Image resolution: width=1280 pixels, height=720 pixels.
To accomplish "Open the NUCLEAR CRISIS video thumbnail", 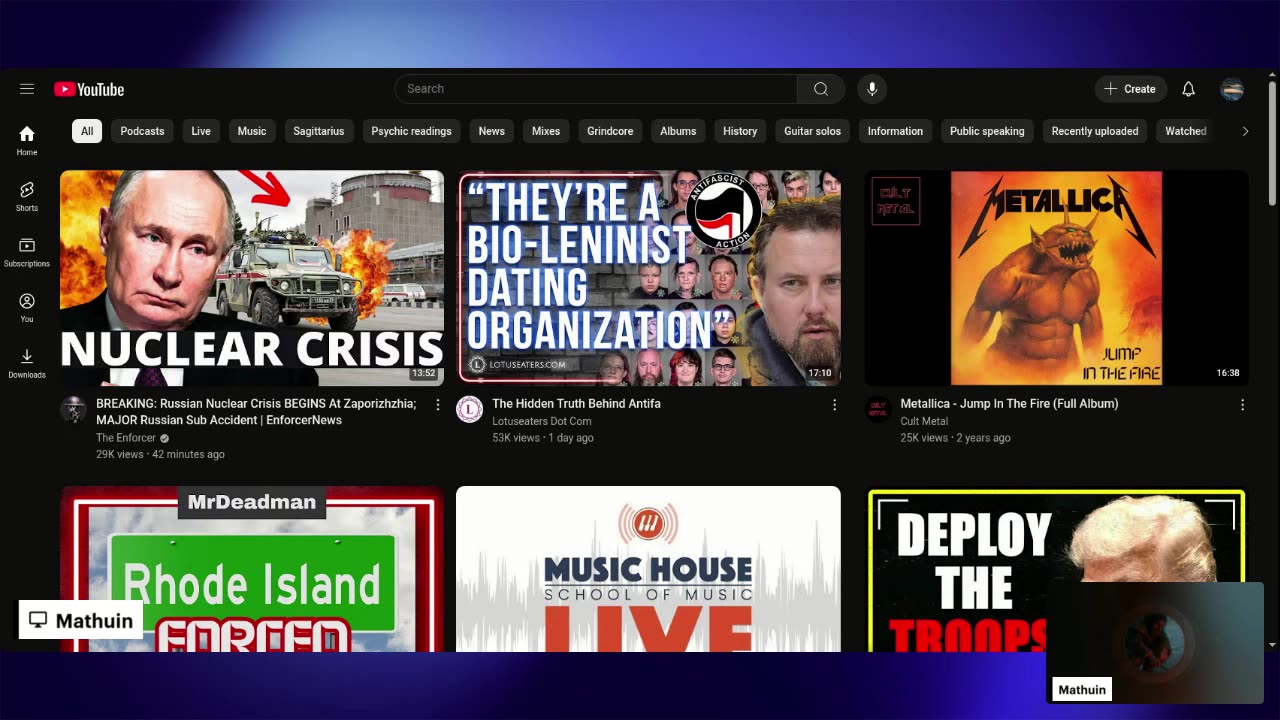I will (x=252, y=278).
